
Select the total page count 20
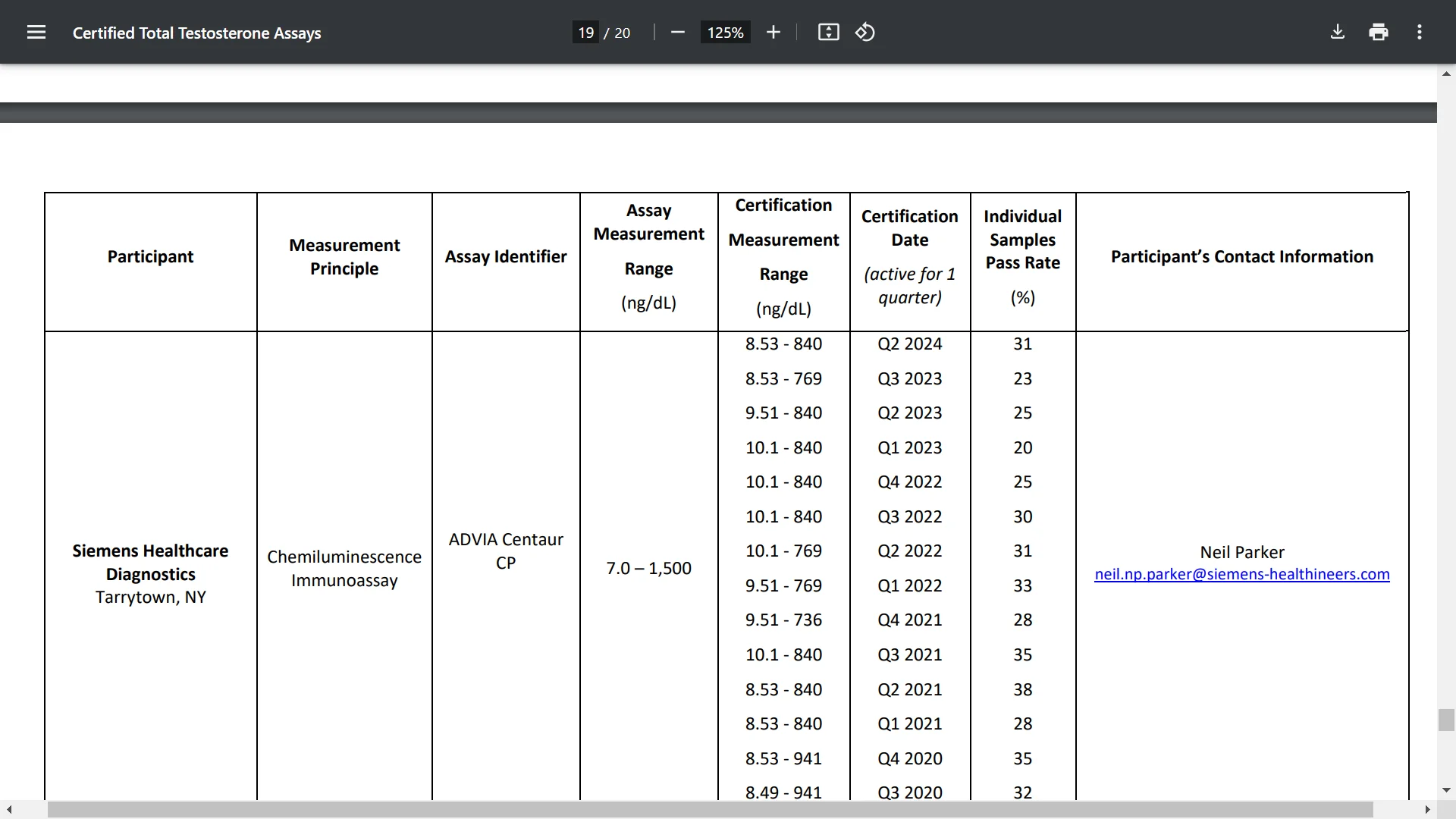623,33
